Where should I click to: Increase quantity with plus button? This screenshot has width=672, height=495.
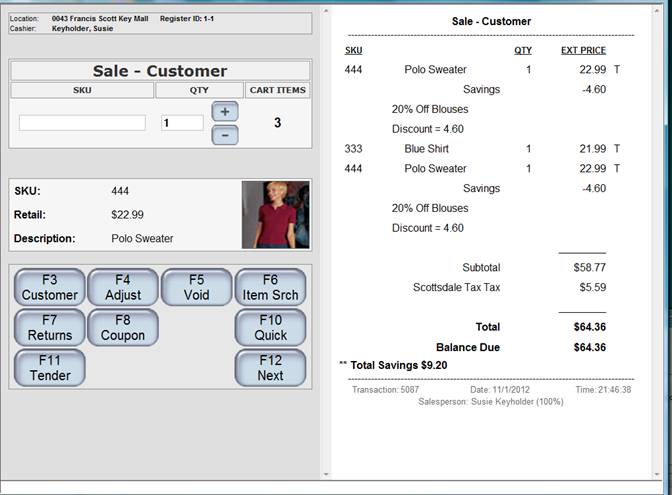click(x=225, y=112)
